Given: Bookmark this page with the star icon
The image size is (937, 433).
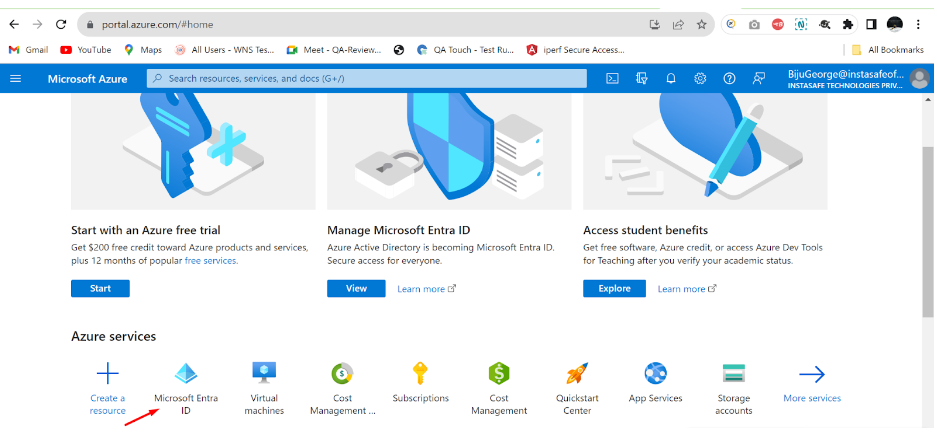Looking at the screenshot, I should pos(702,24).
